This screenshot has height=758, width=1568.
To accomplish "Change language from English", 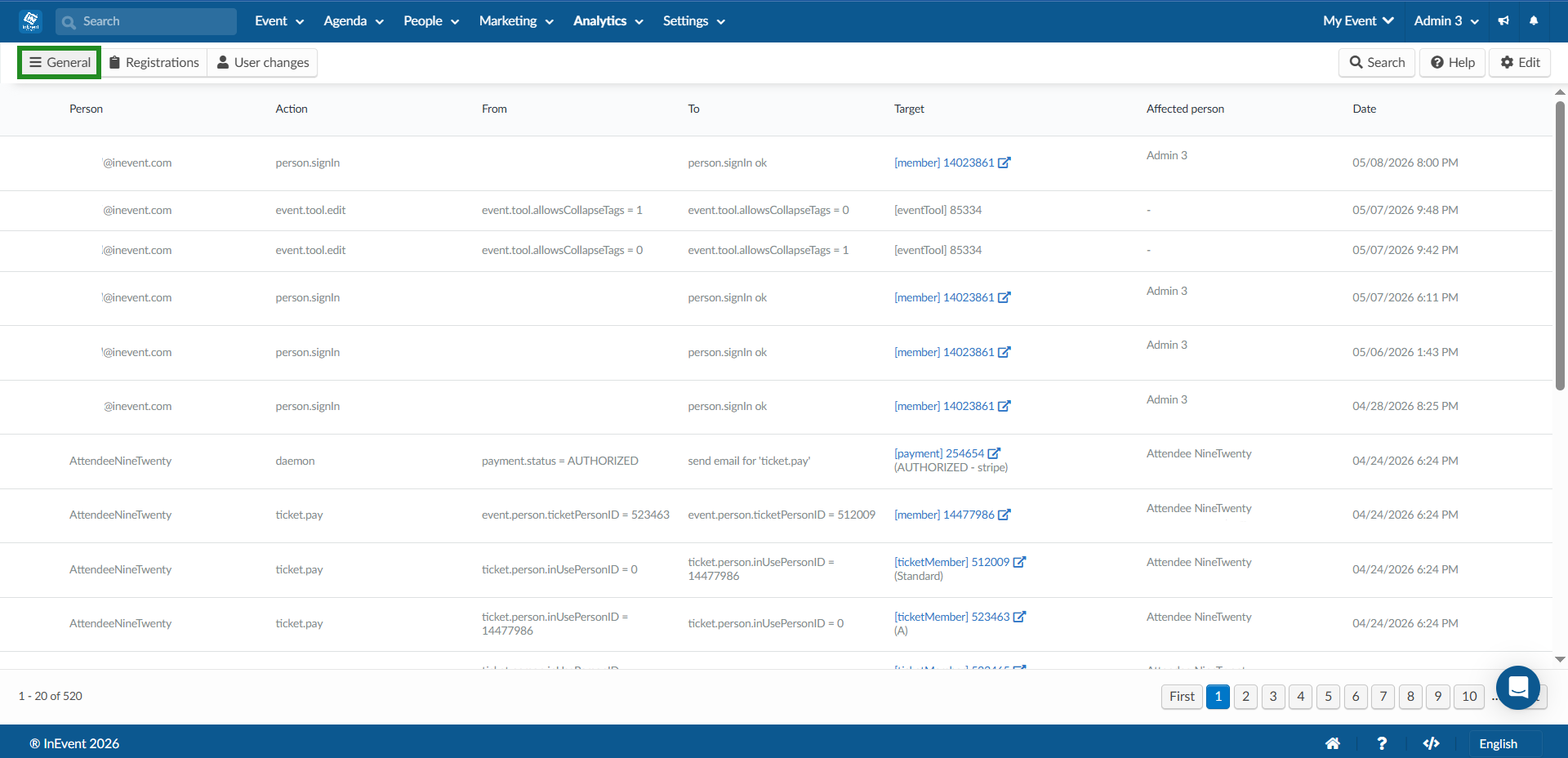I will pos(1507,743).
